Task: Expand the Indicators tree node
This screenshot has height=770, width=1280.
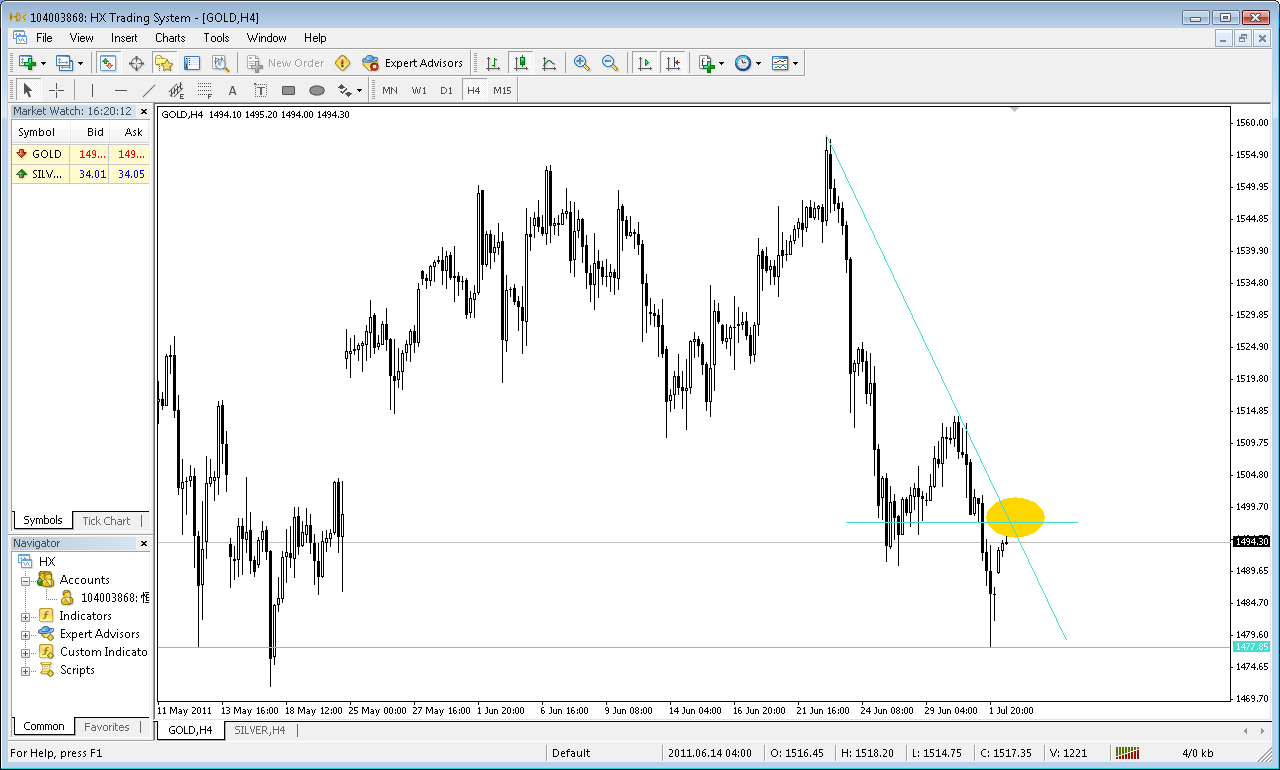Action: (x=25, y=616)
